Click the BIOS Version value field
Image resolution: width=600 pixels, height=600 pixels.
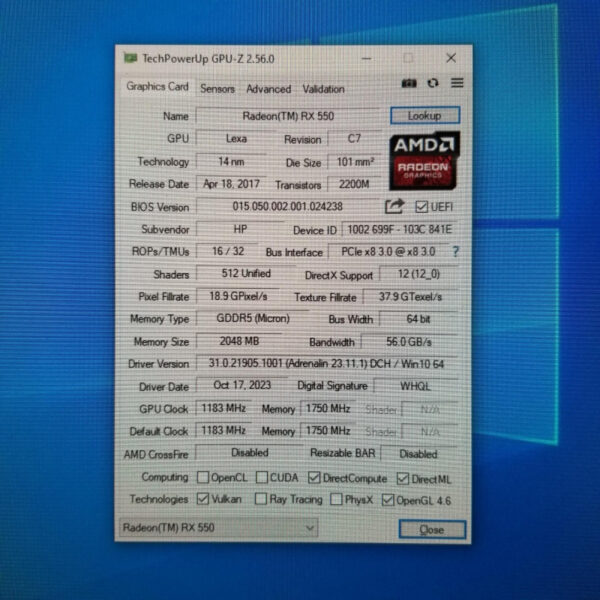coord(288,207)
